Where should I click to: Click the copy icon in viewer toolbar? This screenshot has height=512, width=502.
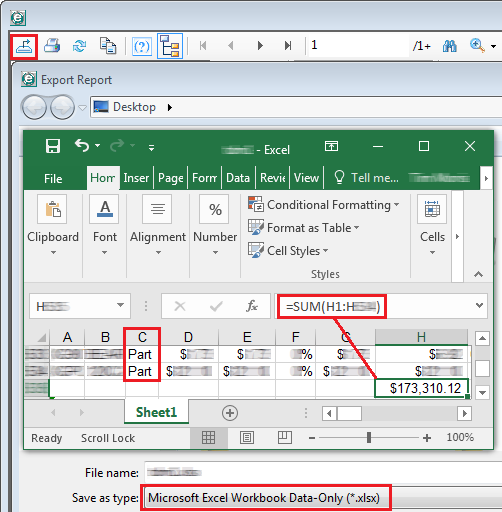coord(108,46)
